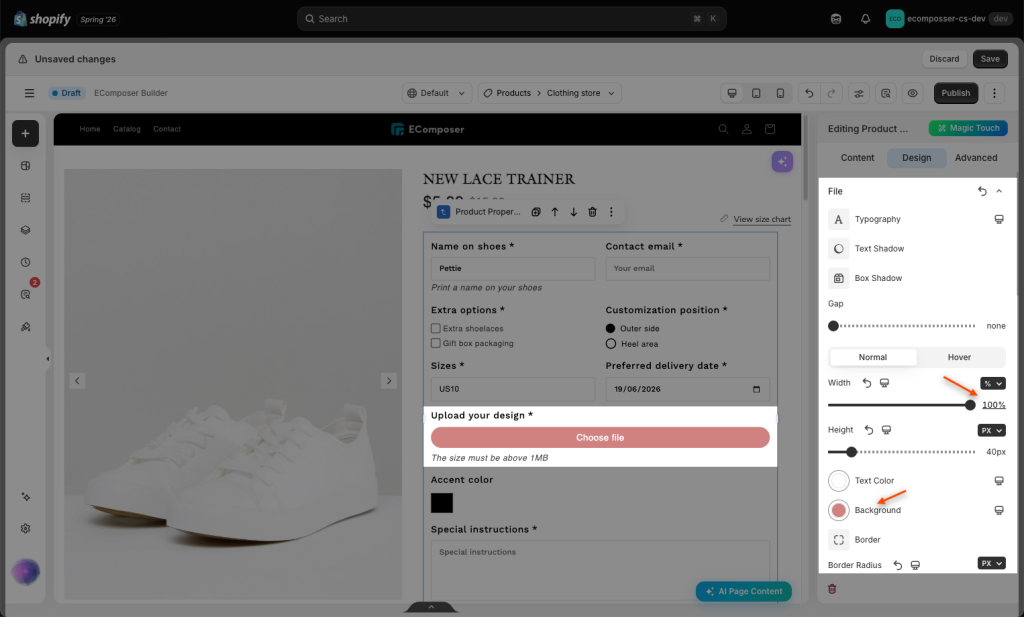Open the Products Clothing store template dropdown
This screenshot has width=1024, height=617.
click(x=549, y=93)
